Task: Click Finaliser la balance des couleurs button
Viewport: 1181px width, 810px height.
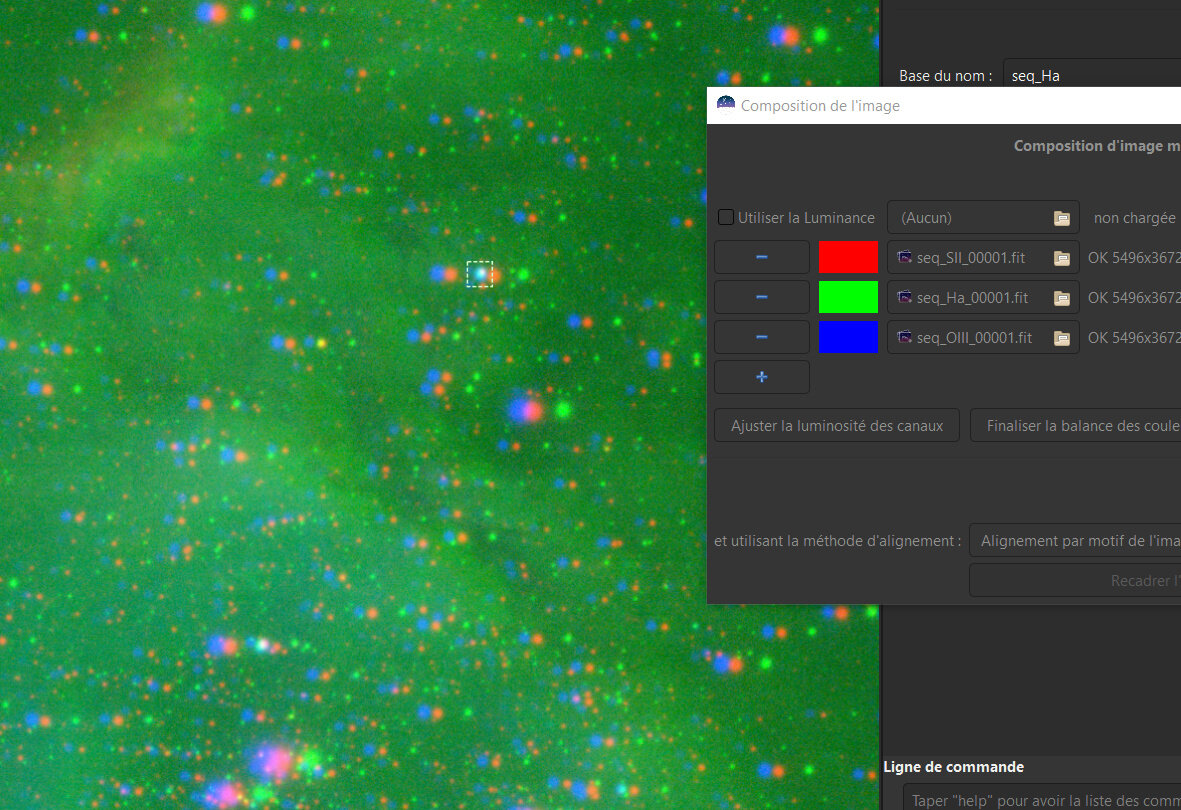Action: point(1076,426)
